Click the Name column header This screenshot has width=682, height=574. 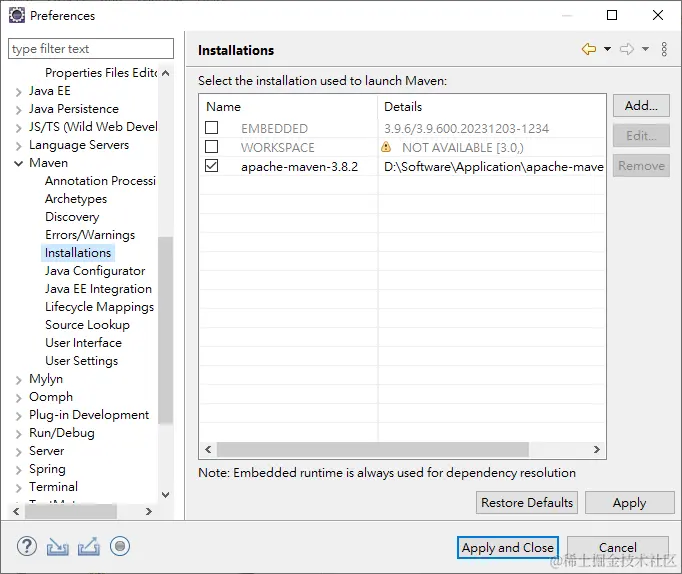(288, 107)
